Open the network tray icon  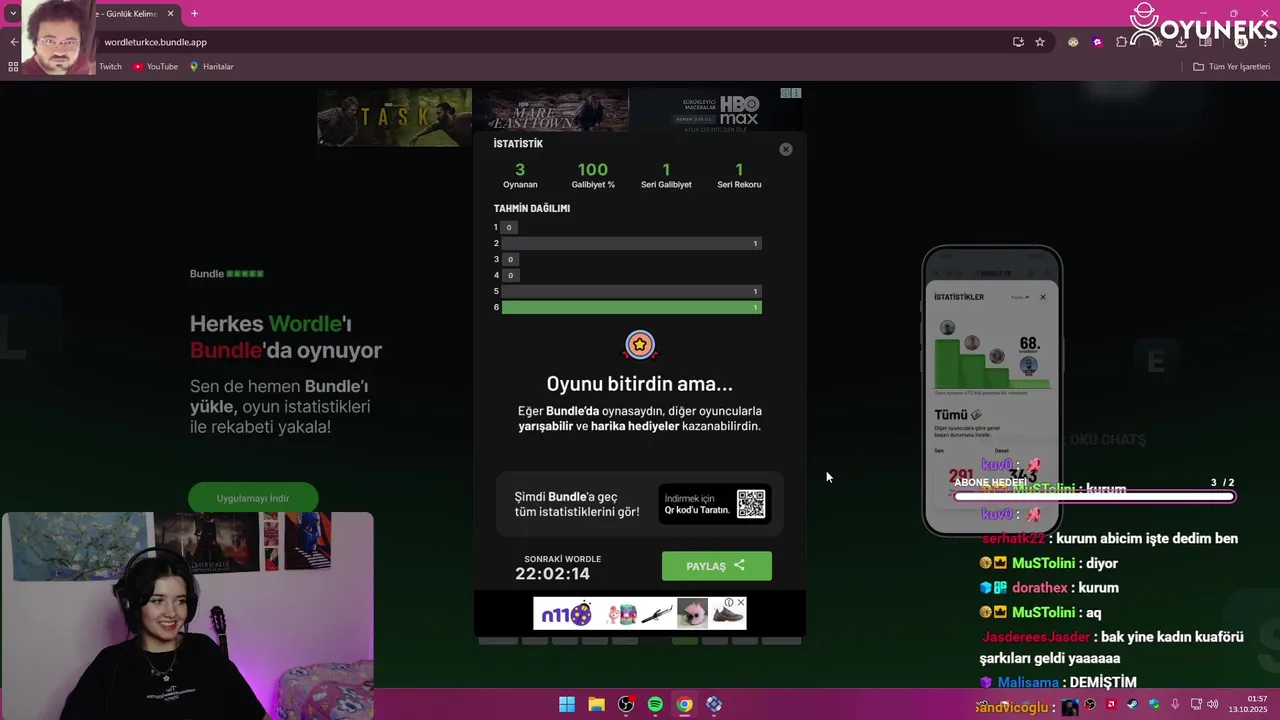tap(1196, 705)
